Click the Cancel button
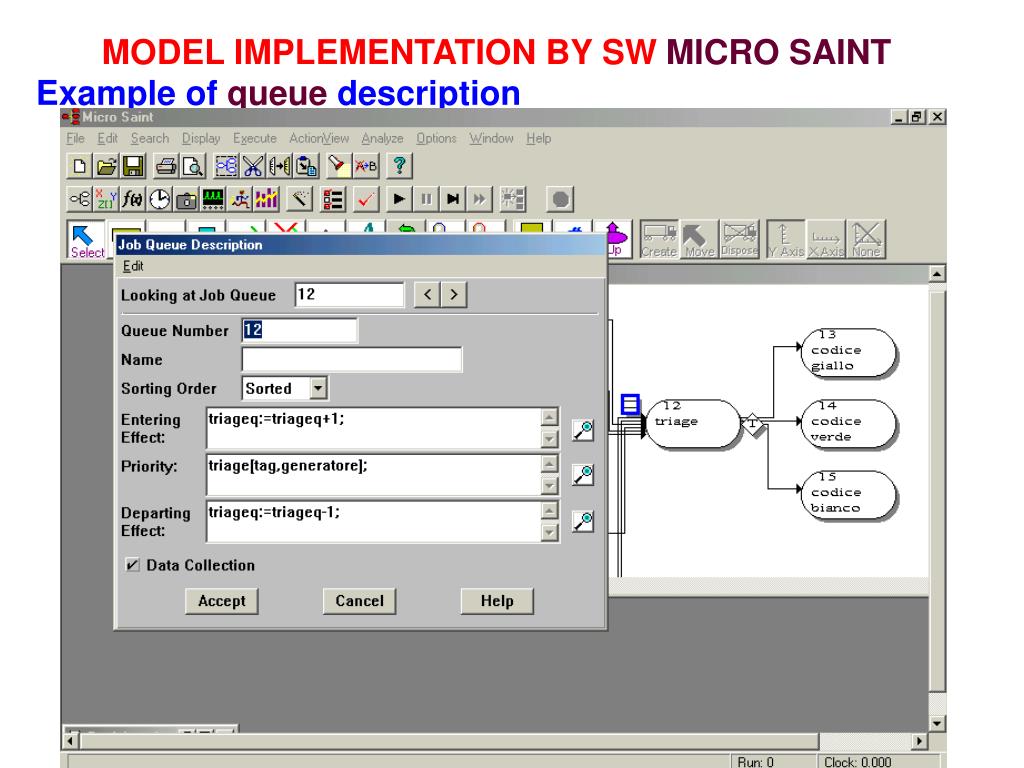This screenshot has height=768, width=1024. [359, 601]
